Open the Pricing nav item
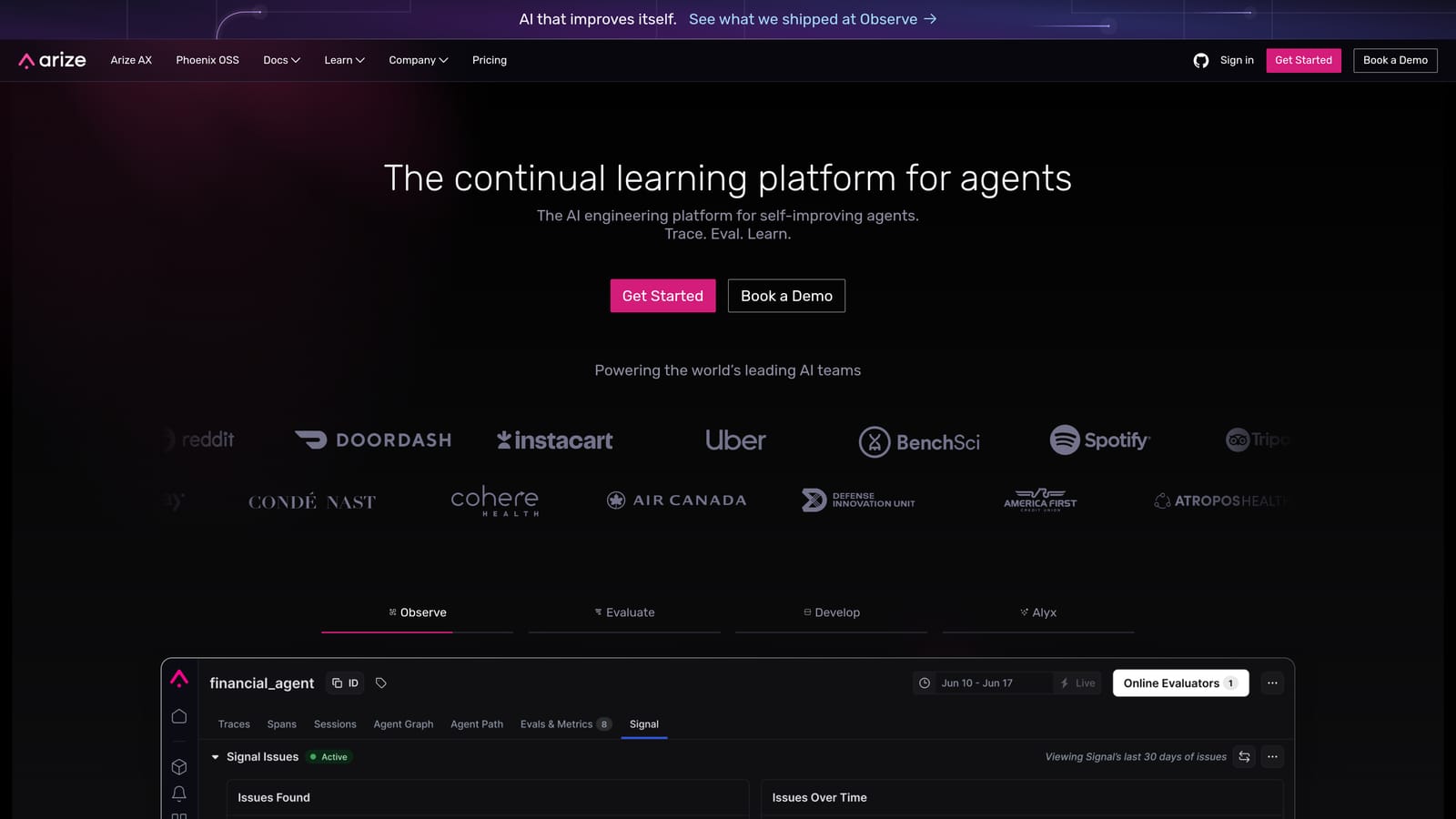This screenshot has width=1456, height=819. (x=490, y=60)
